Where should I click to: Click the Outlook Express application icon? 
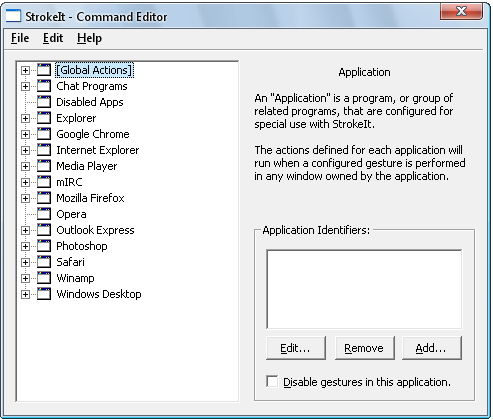tap(44, 230)
